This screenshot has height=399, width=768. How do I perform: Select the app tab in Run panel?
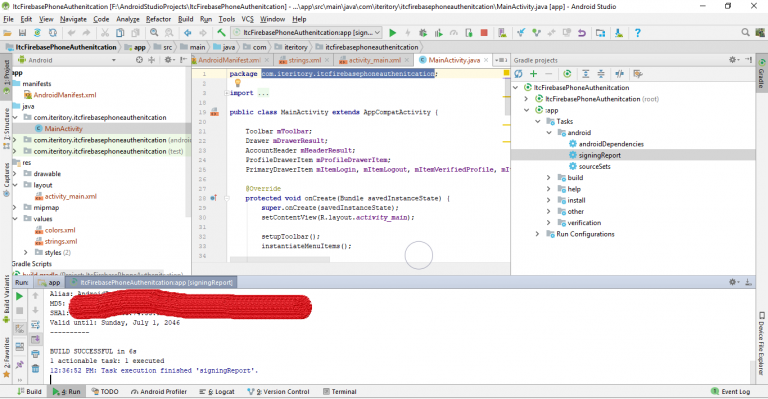pyautogui.click(x=49, y=282)
